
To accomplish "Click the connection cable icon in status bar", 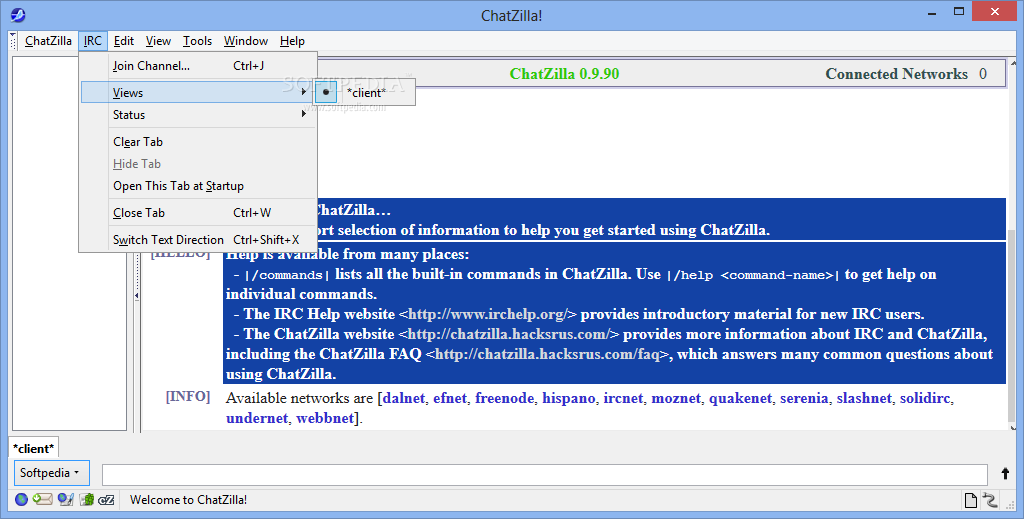I will [x=991, y=501].
